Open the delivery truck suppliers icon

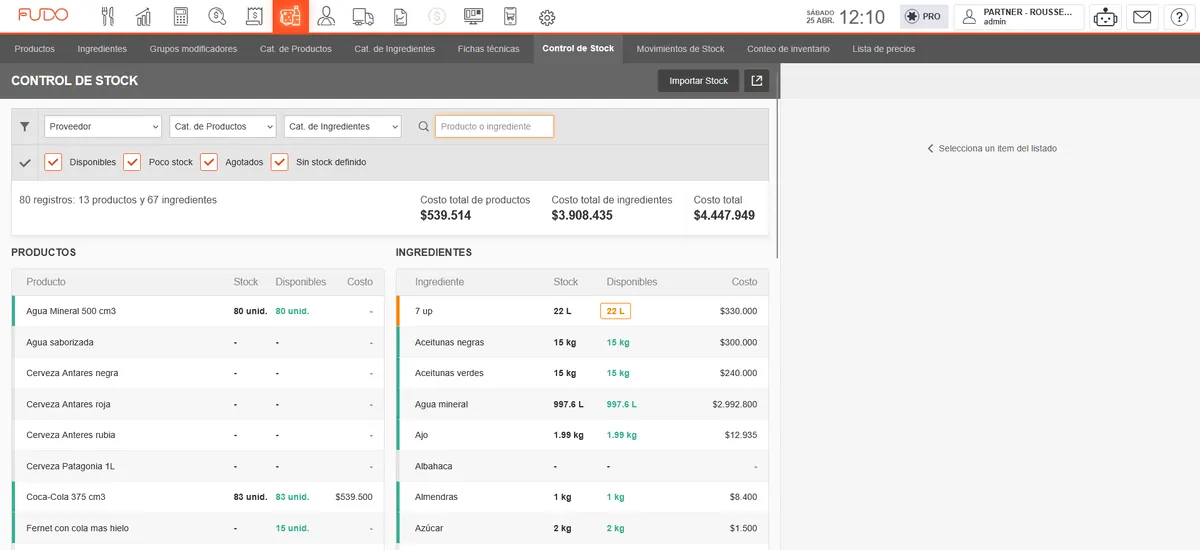364,17
